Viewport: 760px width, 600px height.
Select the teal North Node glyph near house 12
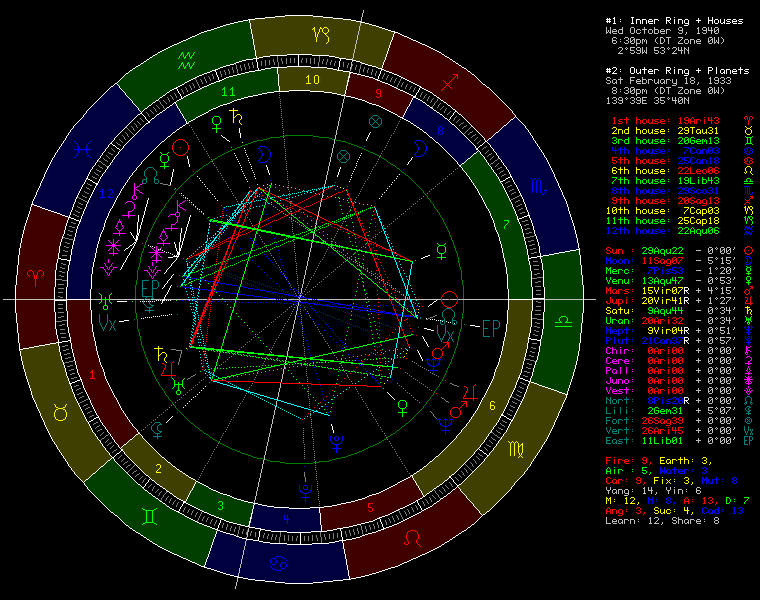[151, 175]
